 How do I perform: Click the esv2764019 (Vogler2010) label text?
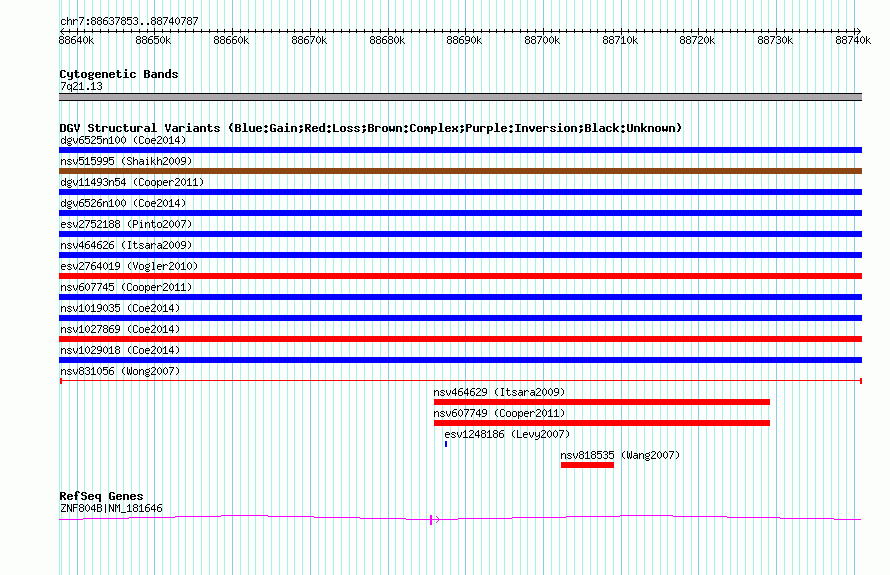(129, 266)
